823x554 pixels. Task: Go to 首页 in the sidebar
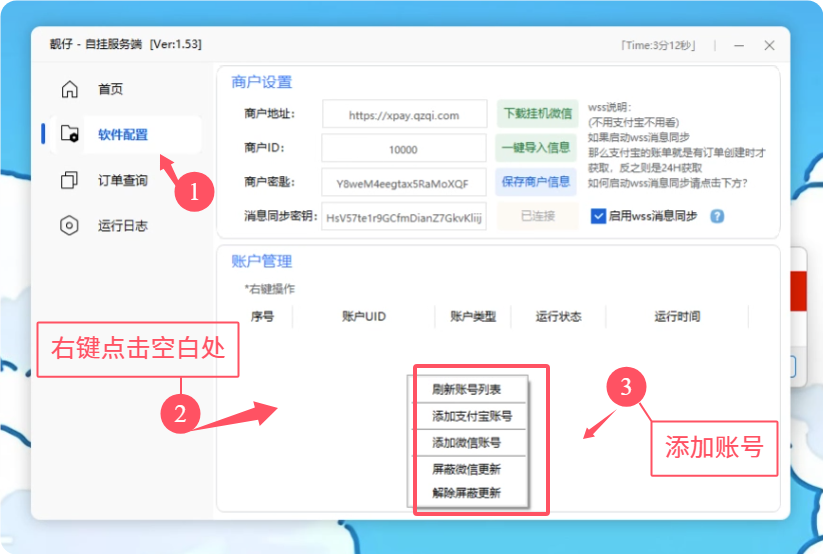(x=110, y=89)
